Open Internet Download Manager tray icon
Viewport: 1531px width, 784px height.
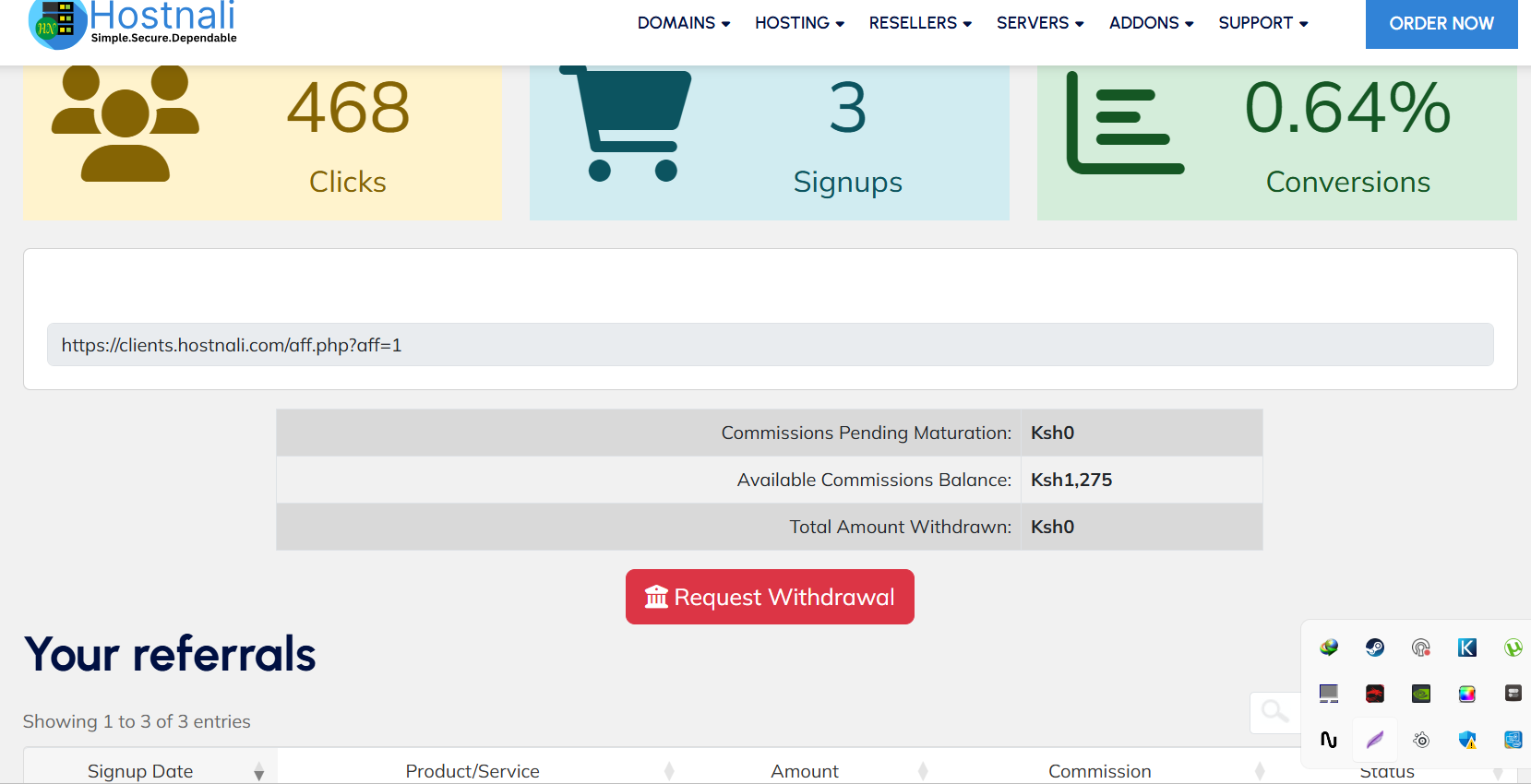click(x=1329, y=647)
